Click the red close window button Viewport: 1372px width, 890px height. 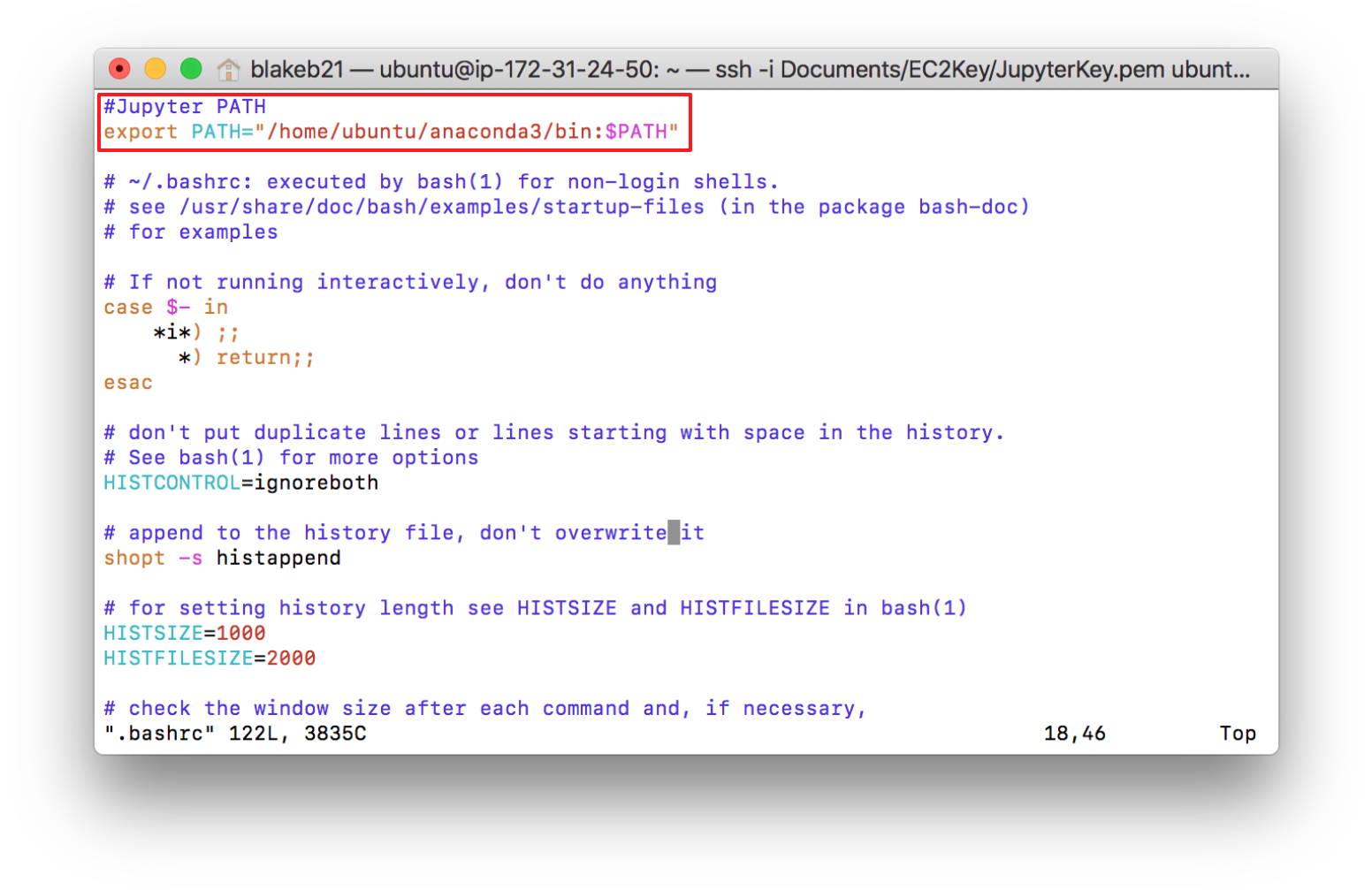pos(119,68)
